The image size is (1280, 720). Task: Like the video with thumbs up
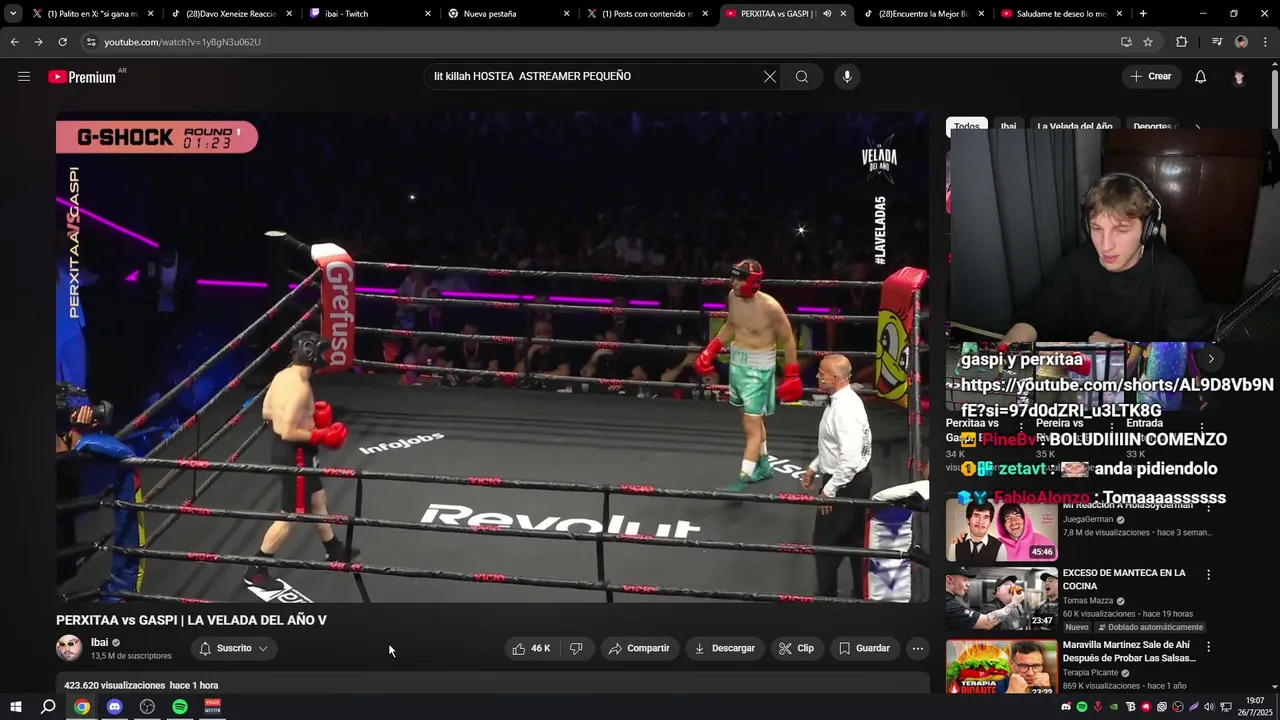point(532,648)
